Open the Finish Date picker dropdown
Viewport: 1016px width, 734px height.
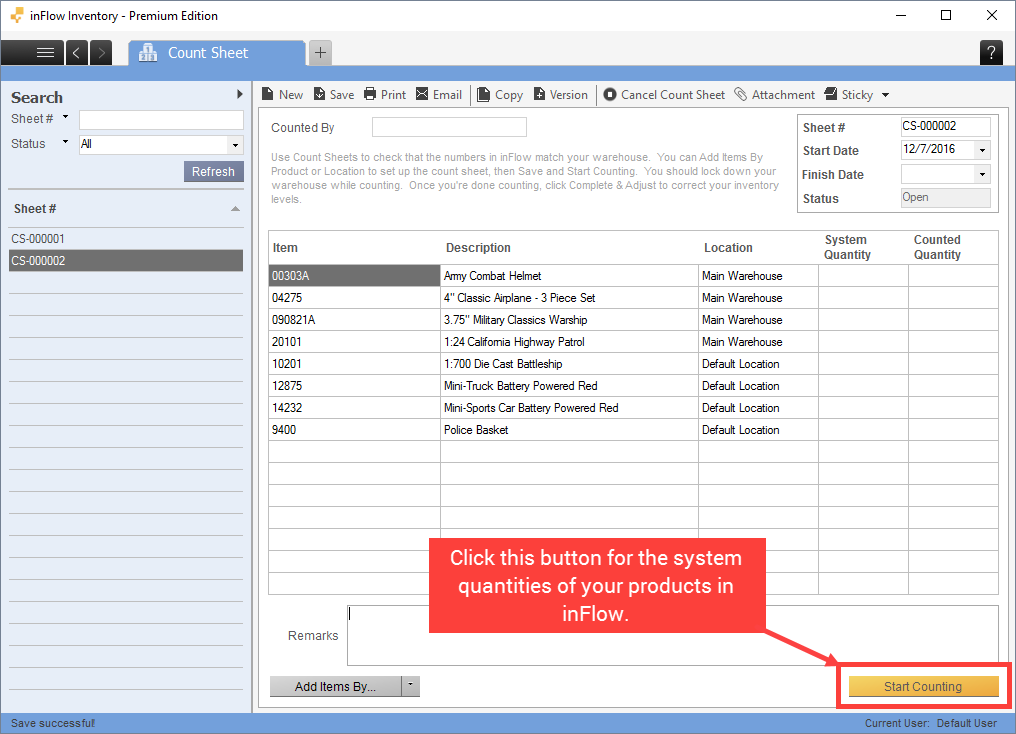pos(982,174)
